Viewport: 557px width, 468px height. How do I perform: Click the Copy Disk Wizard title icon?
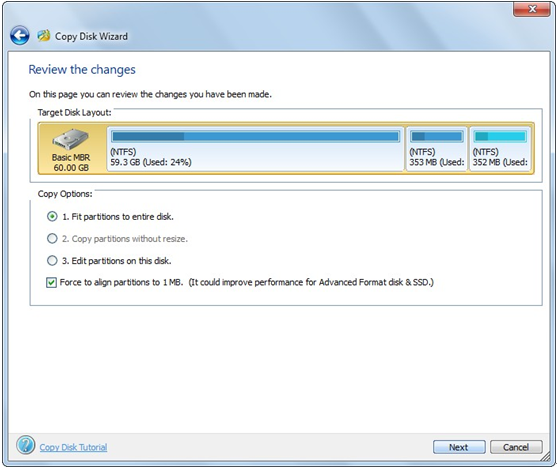pos(44,36)
